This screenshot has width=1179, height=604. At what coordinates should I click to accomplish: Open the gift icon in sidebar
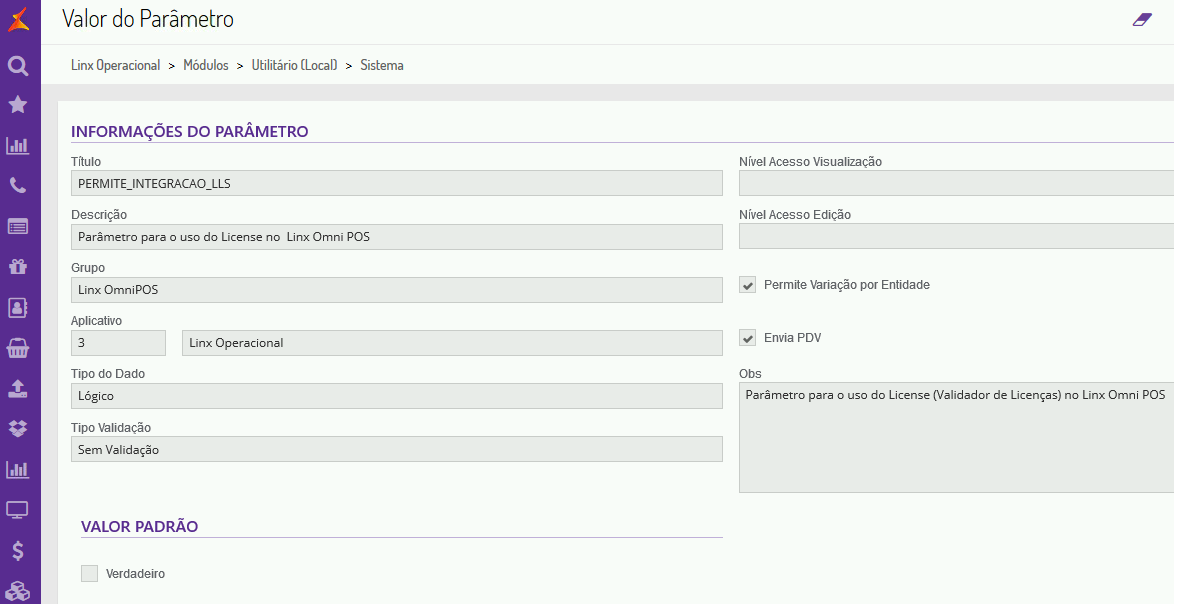18,266
